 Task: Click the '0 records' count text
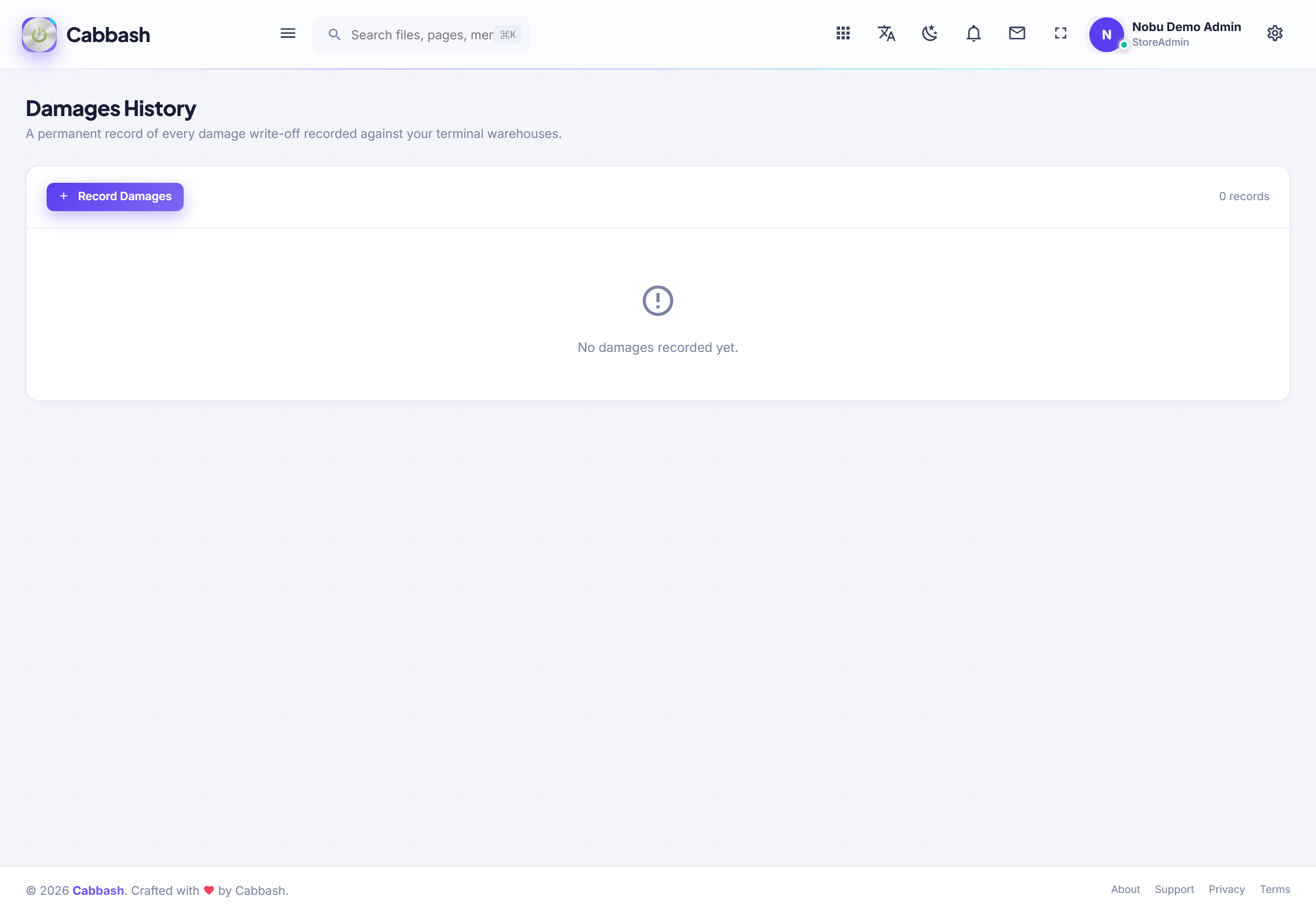(x=1244, y=197)
